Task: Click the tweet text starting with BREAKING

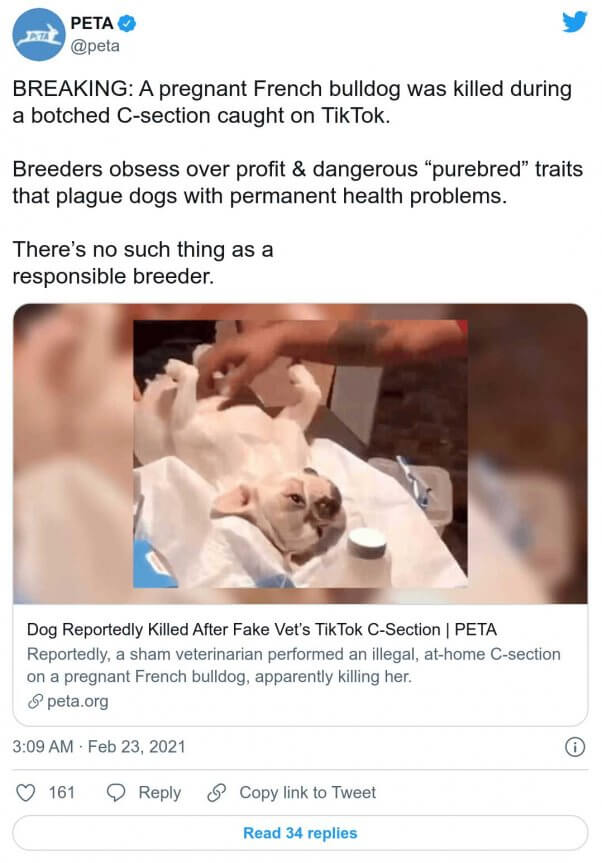Action: (x=292, y=102)
